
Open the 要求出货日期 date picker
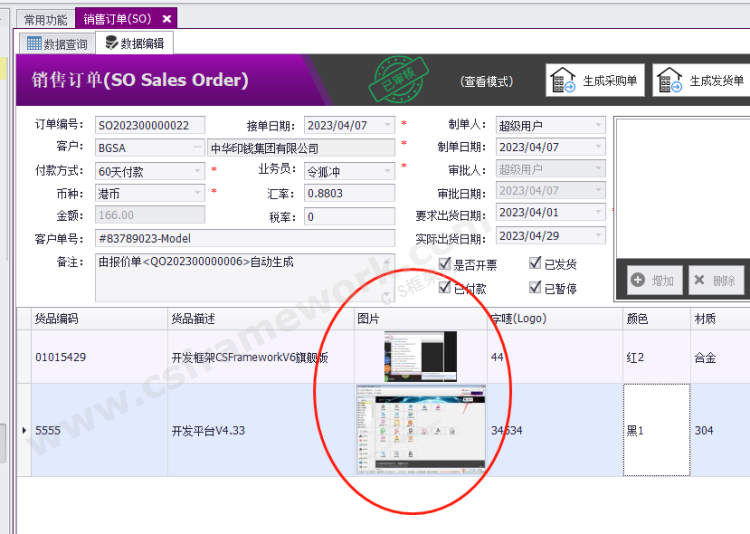tap(598, 213)
